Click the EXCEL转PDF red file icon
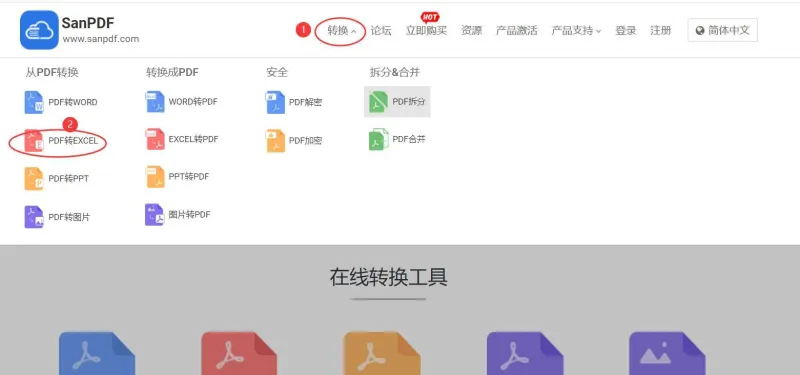 pyautogui.click(x=155, y=139)
